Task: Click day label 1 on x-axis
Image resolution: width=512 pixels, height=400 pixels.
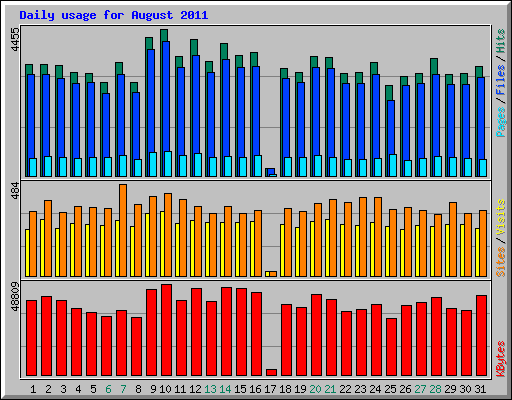Action: pyautogui.click(x=33, y=389)
